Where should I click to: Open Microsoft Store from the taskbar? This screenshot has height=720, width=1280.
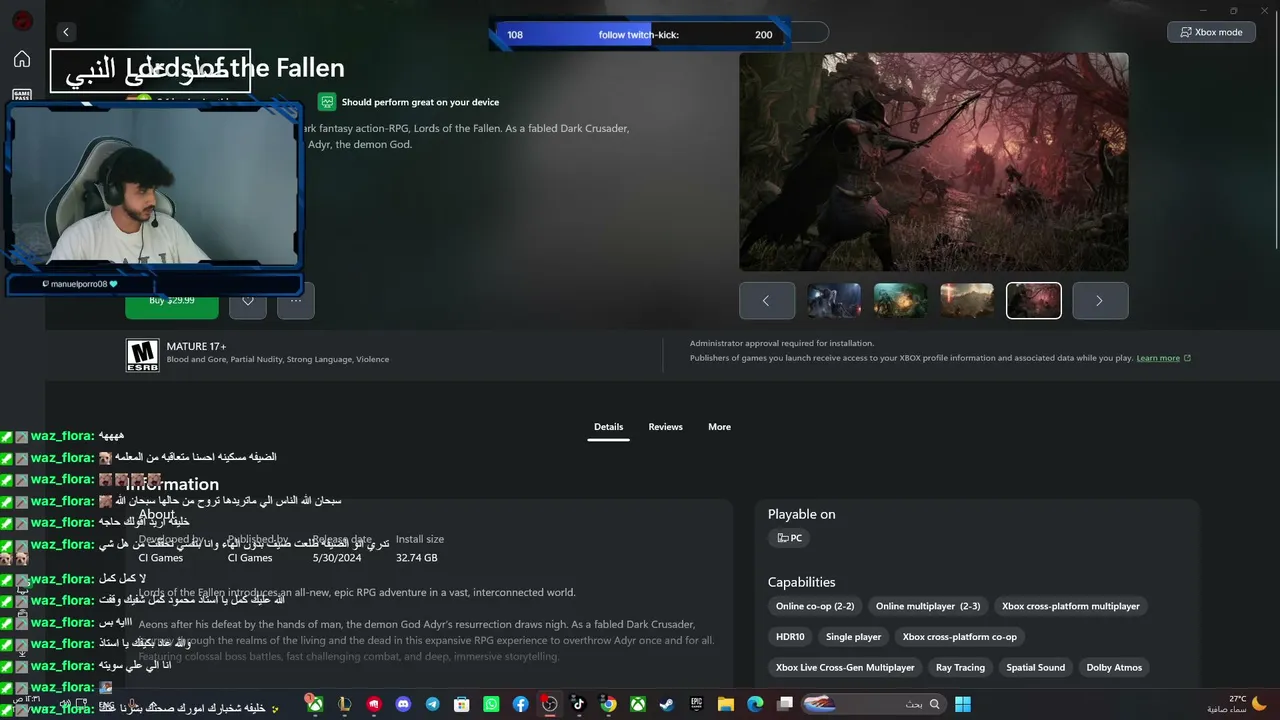(462, 704)
